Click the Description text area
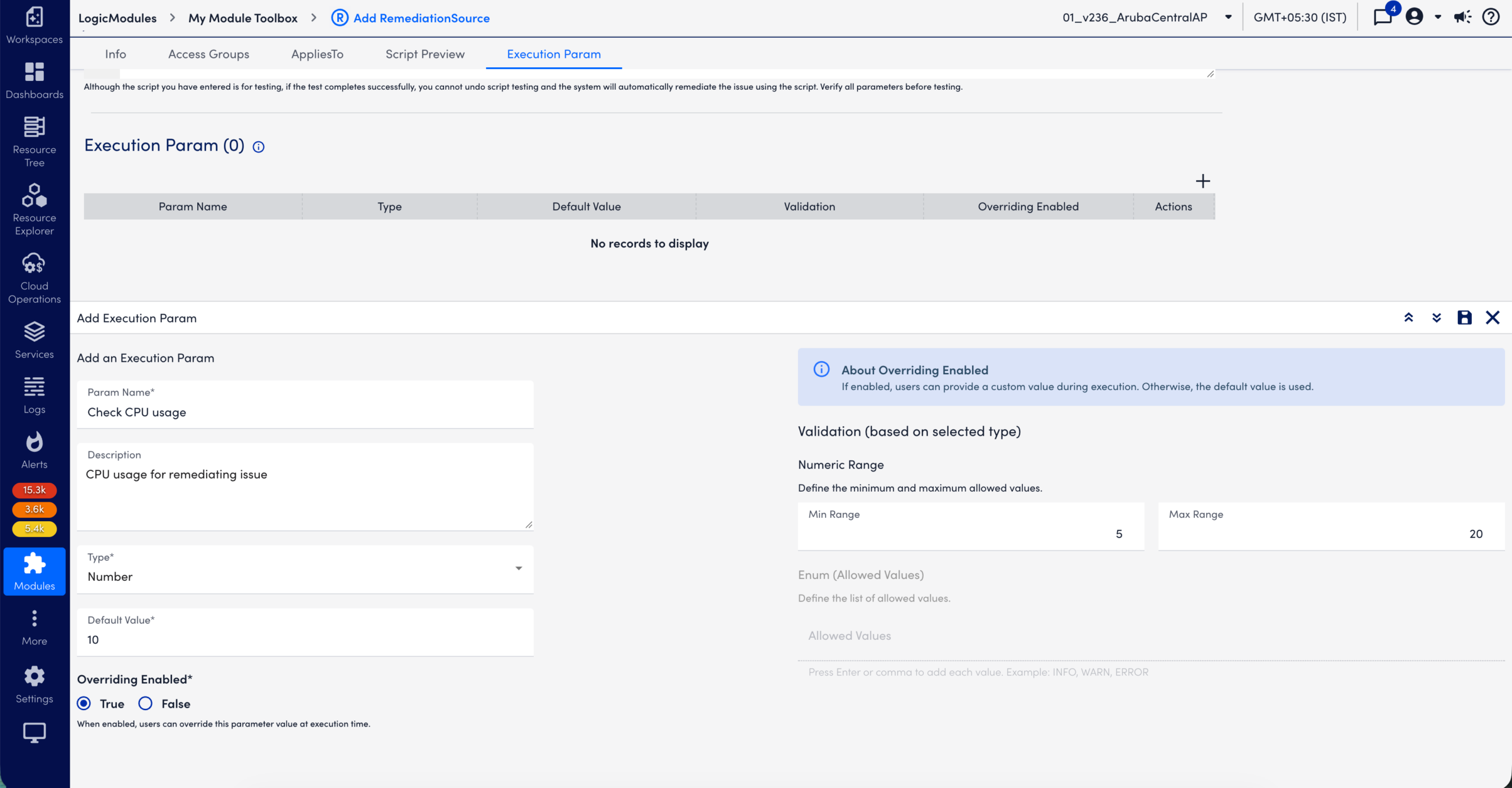The height and width of the screenshot is (788, 1512). point(305,486)
